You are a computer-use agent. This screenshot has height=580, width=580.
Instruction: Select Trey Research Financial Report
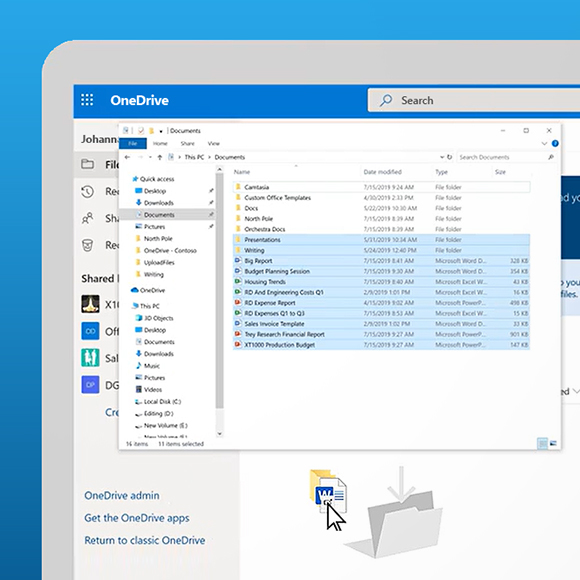[x=381, y=334]
